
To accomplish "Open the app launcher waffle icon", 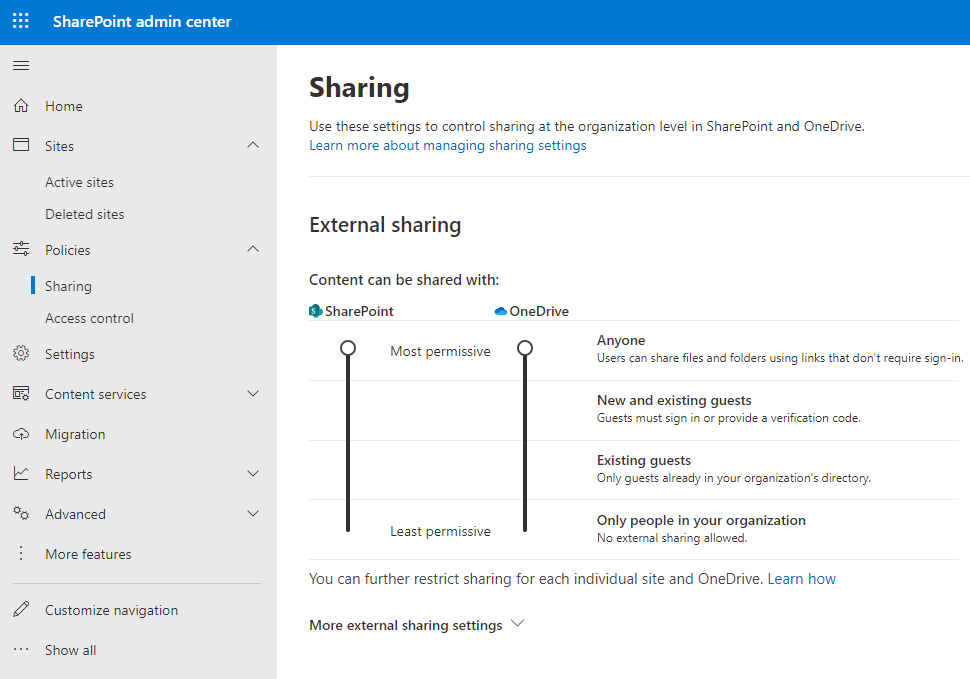I will click(20, 21).
